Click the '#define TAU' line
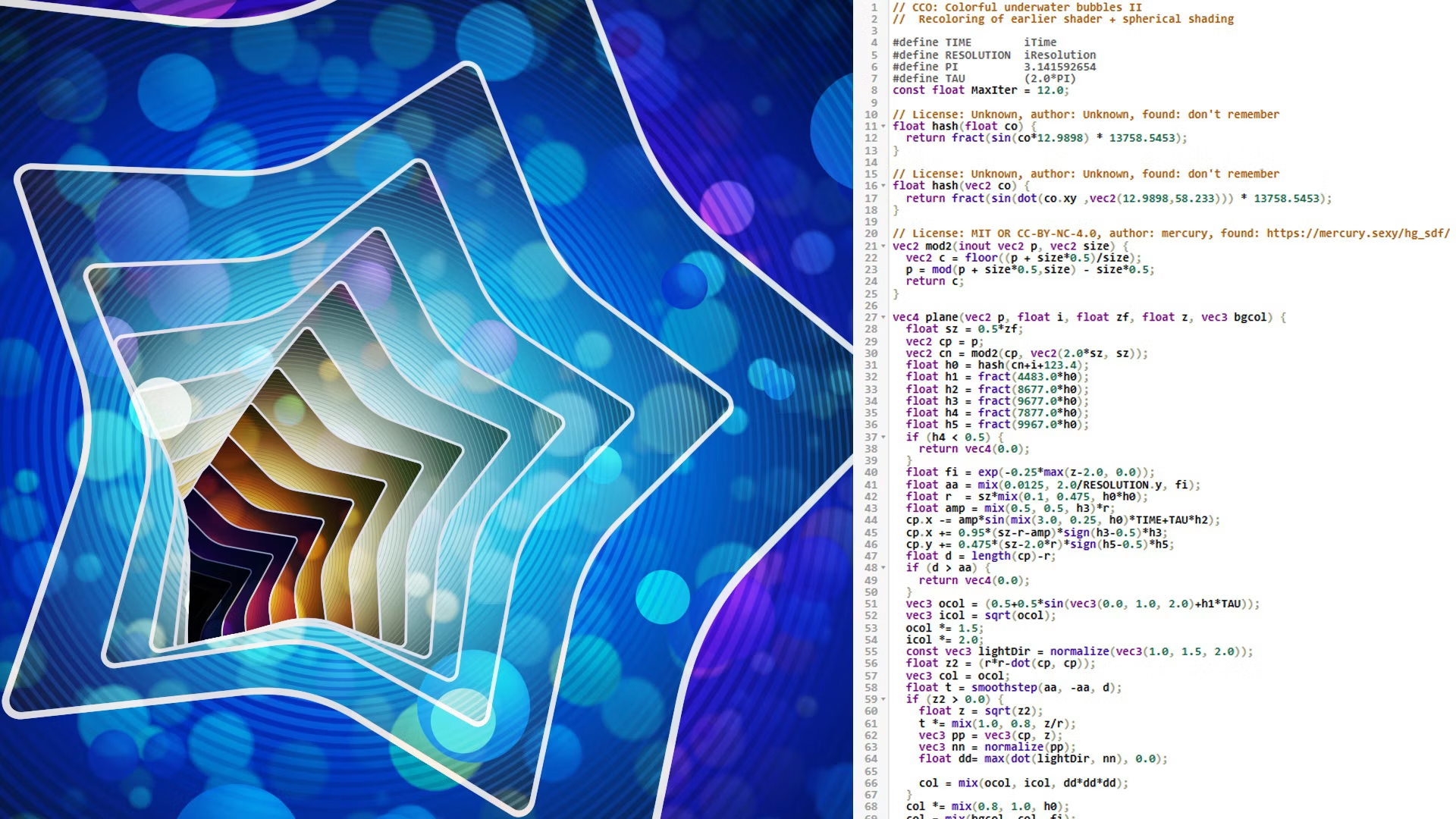 click(984, 78)
